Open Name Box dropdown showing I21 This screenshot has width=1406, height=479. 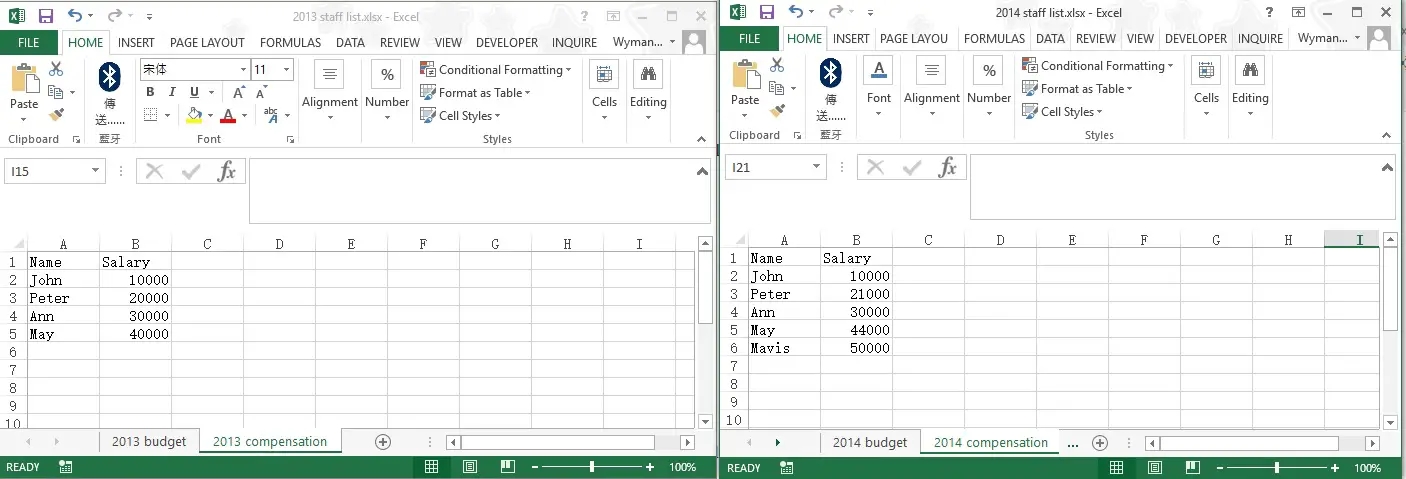point(818,167)
